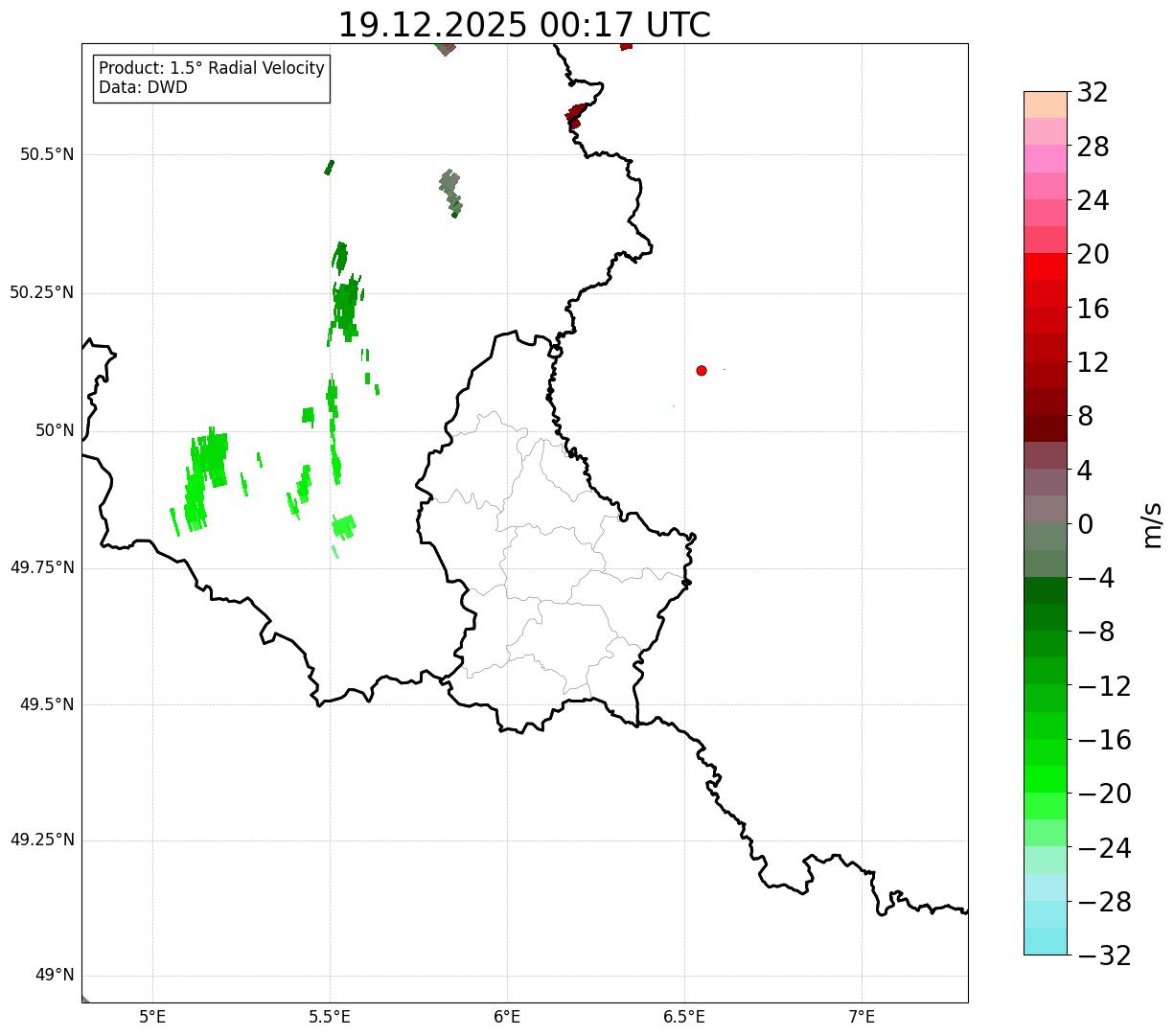
Task: Click the 8 colorbar tick label
Action: 1085,417
